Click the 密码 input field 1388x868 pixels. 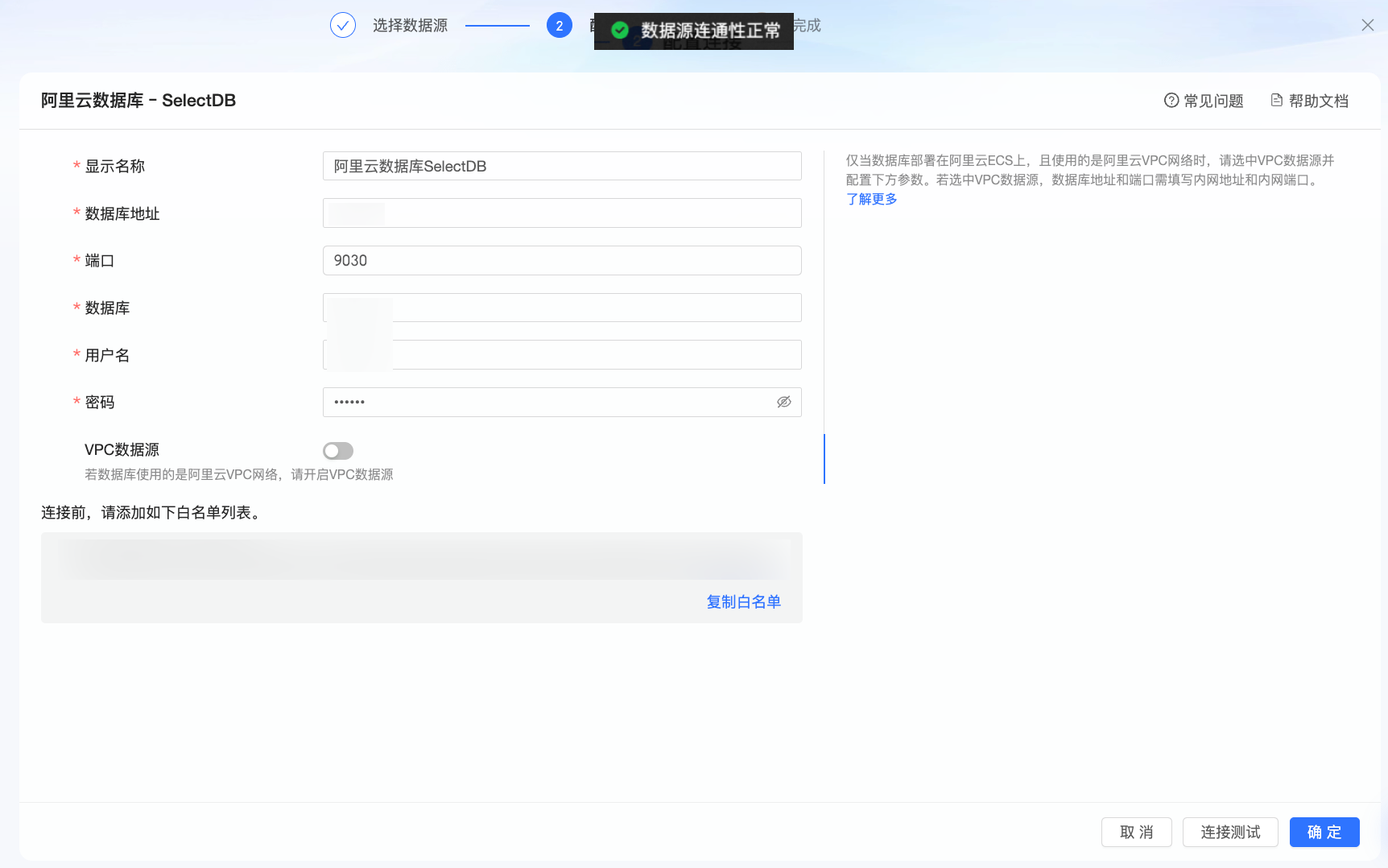coord(562,402)
